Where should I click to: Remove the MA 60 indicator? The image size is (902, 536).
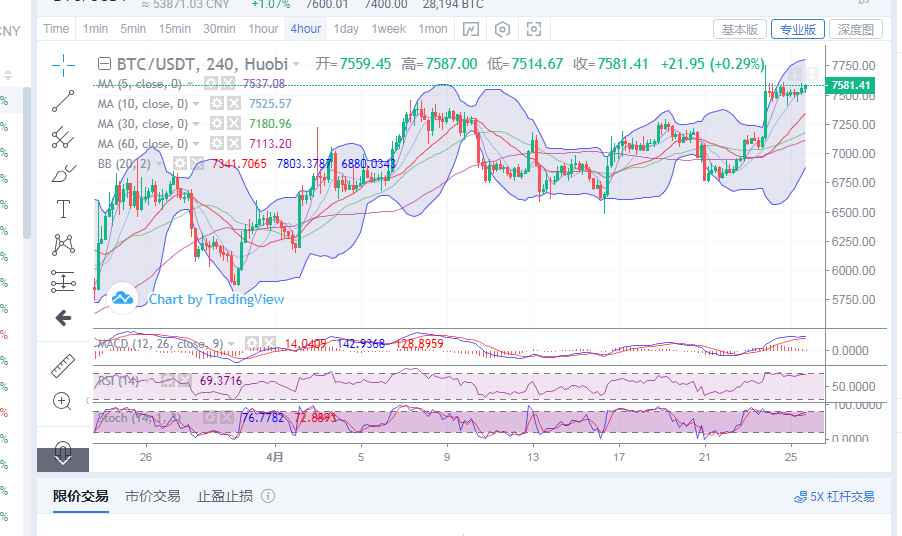click(234, 143)
